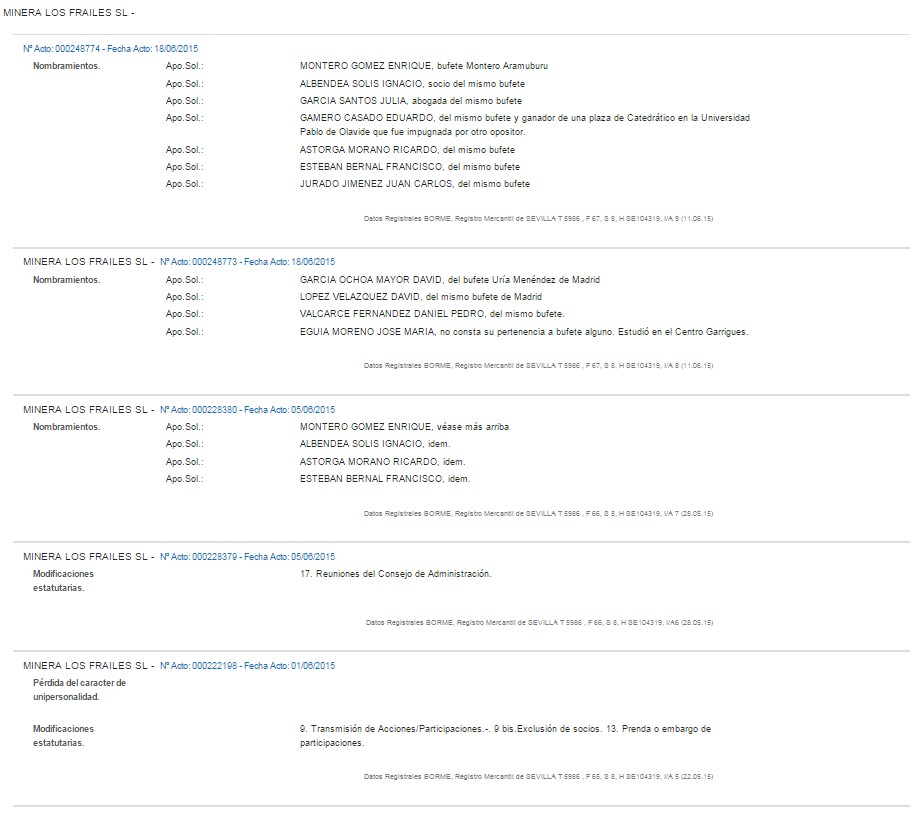Click '17. Reuniones del Consejo de Administración' text

point(395,574)
